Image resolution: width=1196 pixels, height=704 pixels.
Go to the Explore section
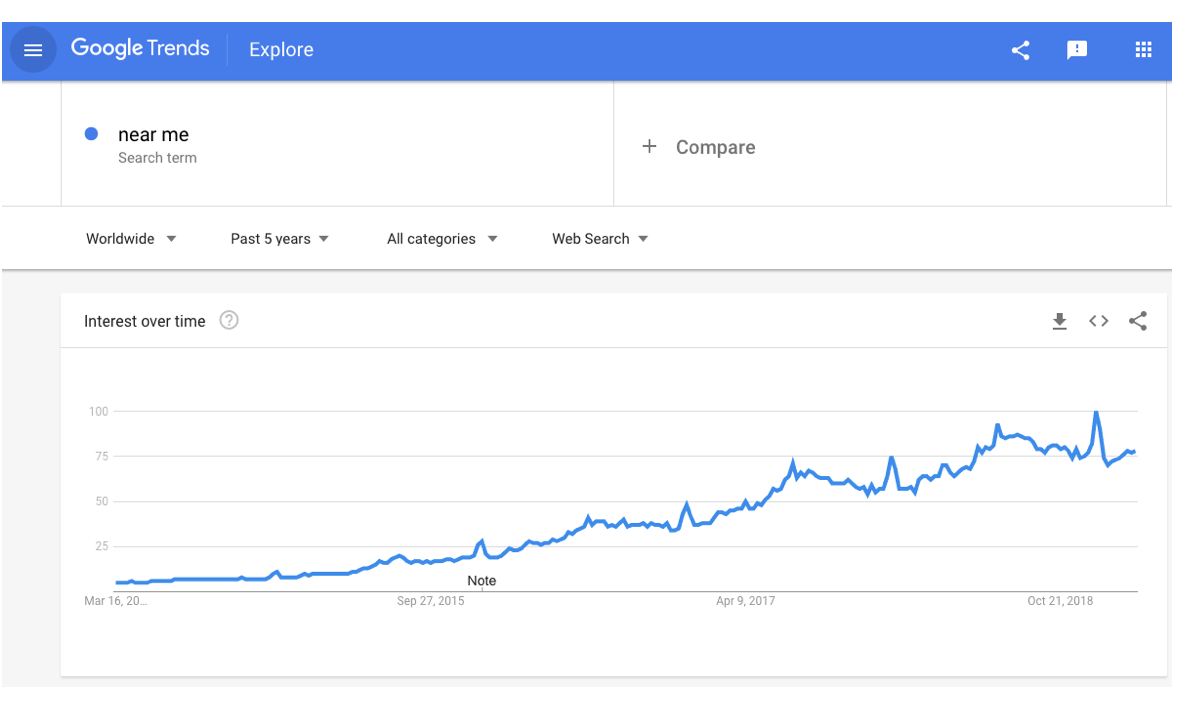(x=281, y=49)
